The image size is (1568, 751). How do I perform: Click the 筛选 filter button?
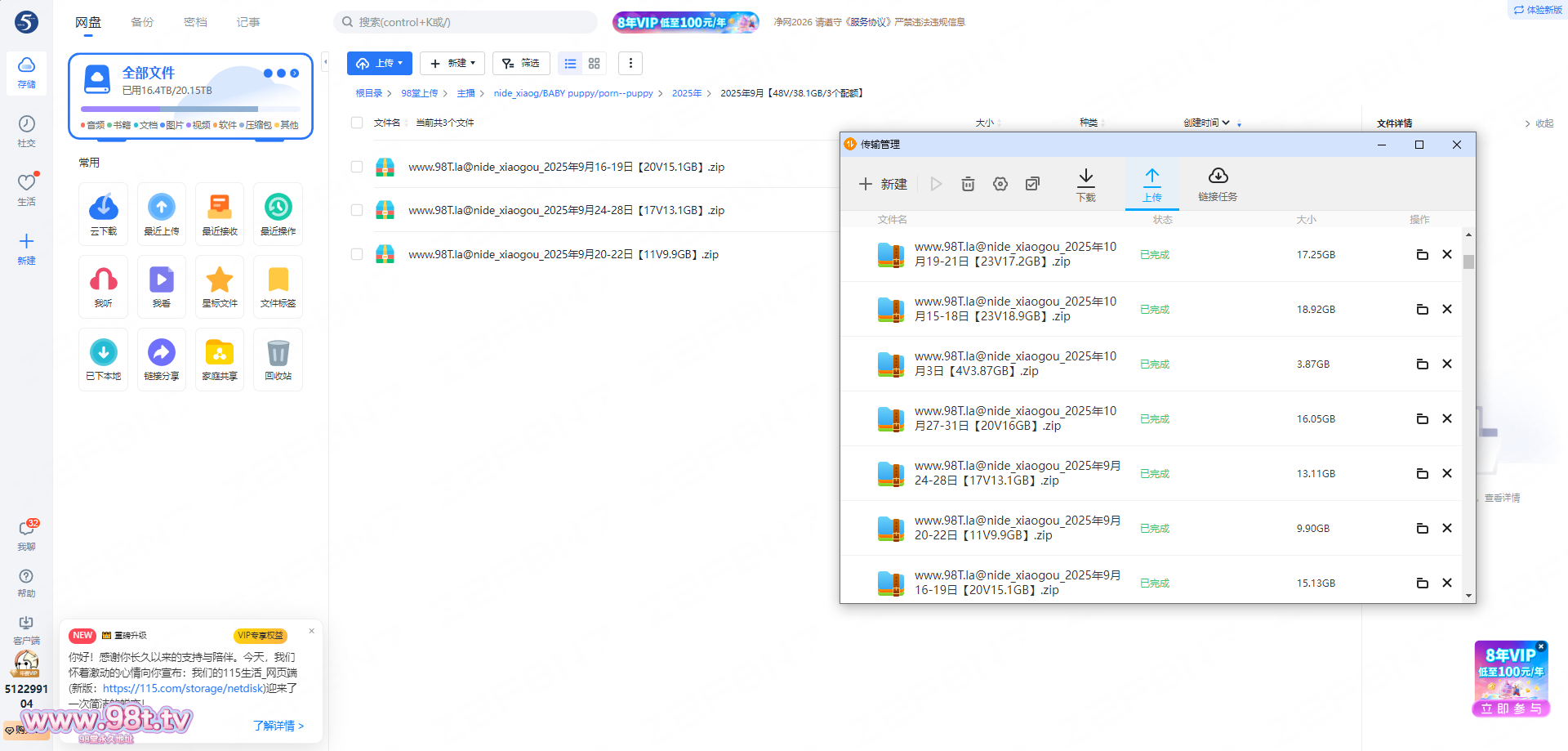pyautogui.click(x=521, y=64)
